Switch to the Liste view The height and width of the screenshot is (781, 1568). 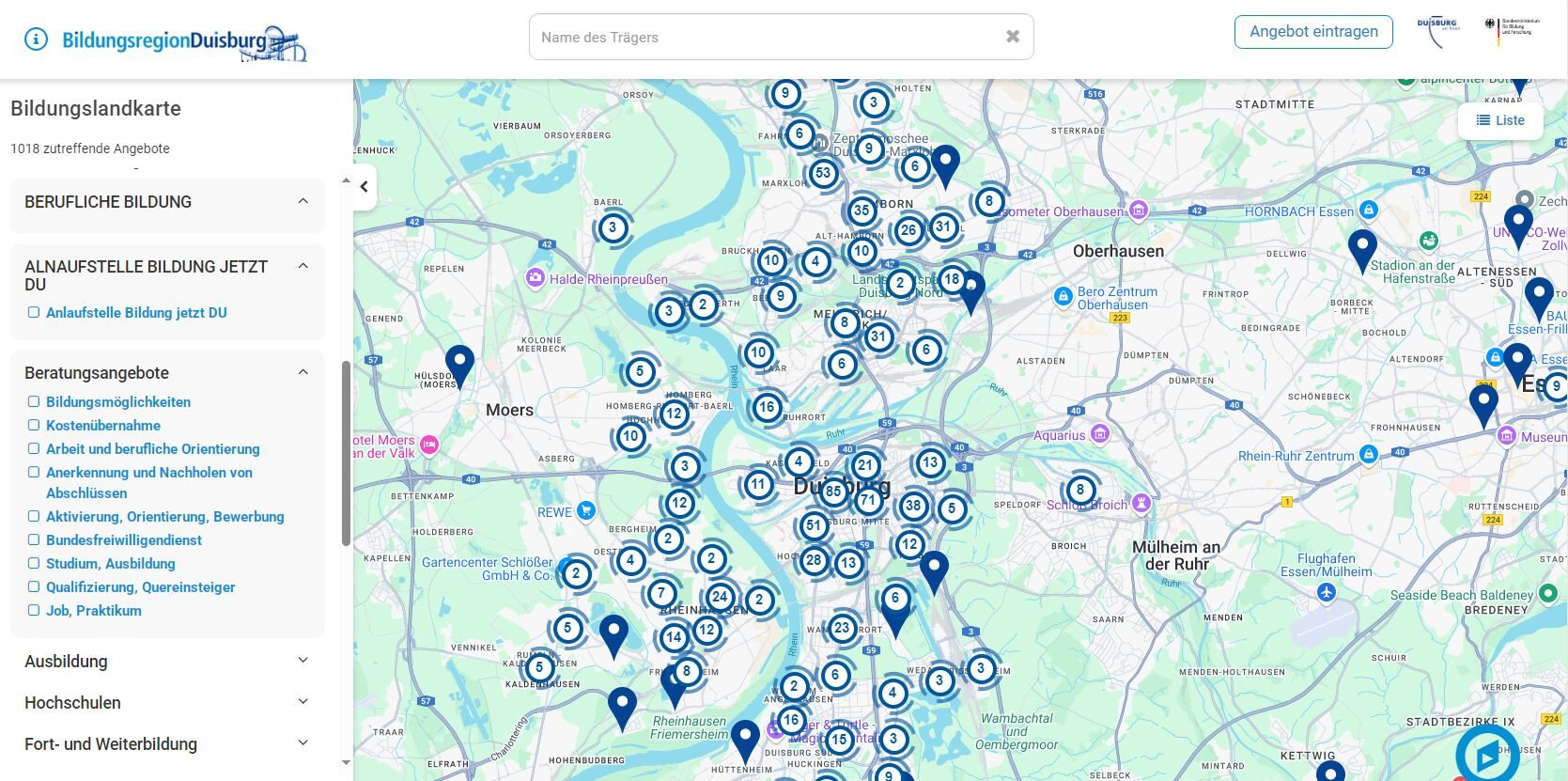[1500, 120]
